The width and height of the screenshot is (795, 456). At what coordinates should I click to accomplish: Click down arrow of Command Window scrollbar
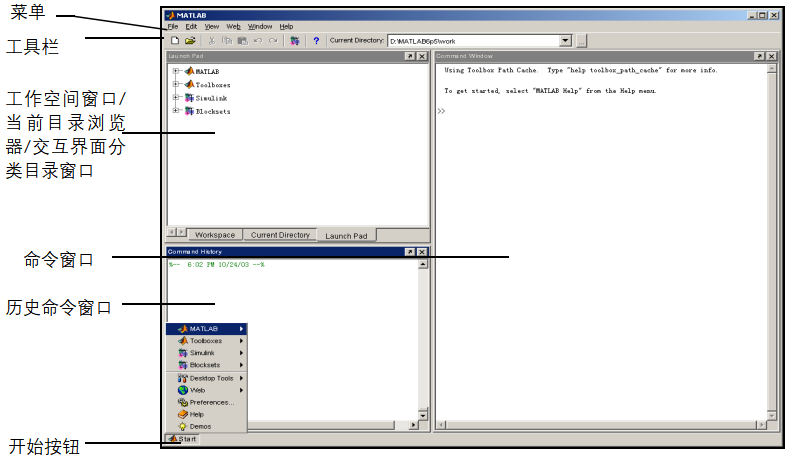(x=772, y=415)
